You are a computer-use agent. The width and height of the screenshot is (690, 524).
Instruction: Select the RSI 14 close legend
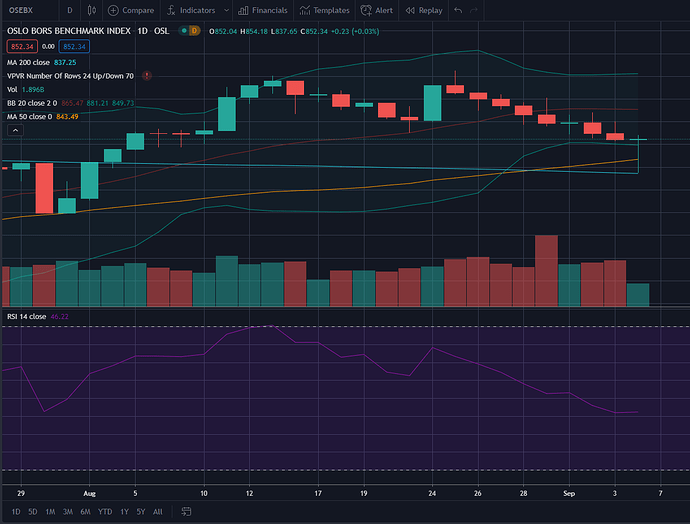[26, 316]
